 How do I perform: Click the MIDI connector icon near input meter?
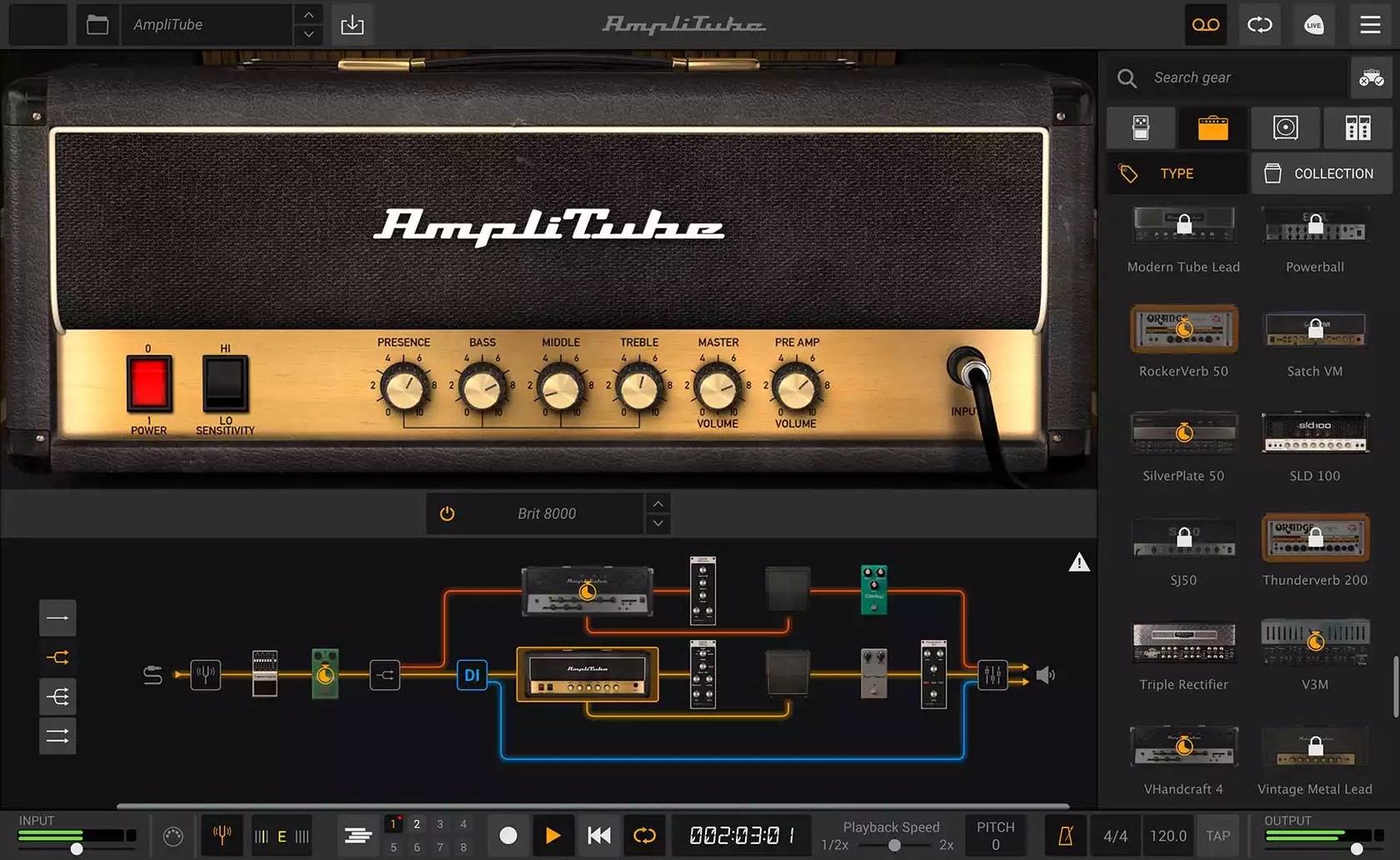coord(174,836)
